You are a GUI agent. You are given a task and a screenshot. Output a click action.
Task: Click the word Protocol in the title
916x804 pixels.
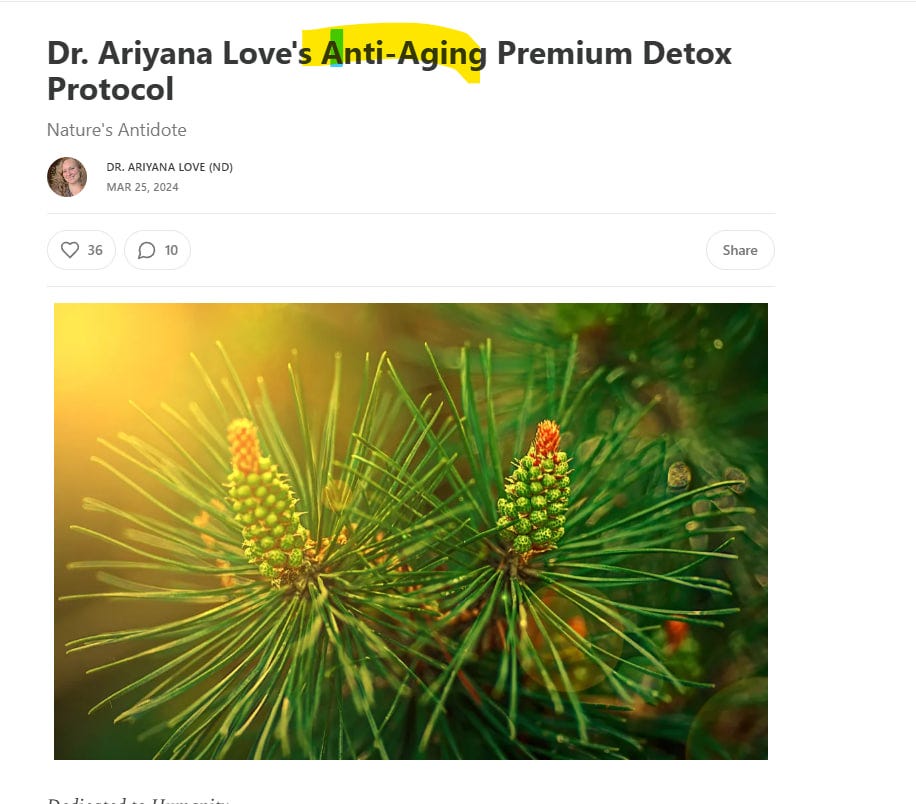[110, 89]
